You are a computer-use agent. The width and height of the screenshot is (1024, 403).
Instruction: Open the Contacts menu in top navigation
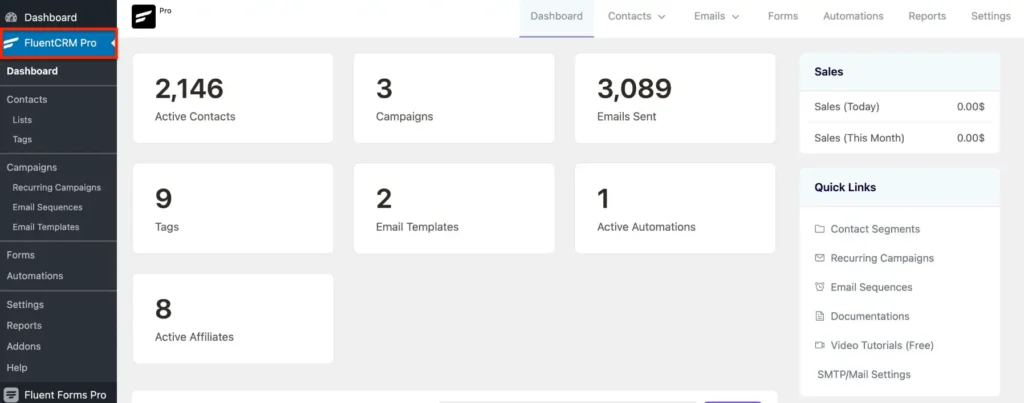click(x=637, y=16)
